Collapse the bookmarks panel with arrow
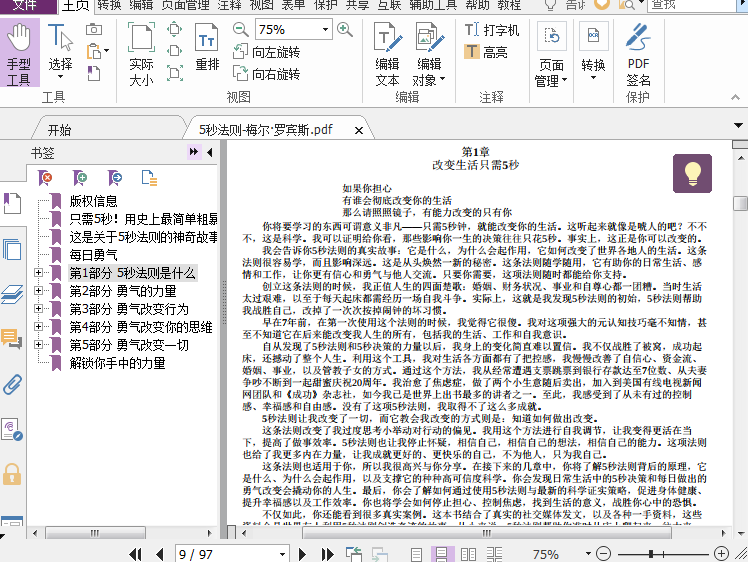 pos(194,151)
